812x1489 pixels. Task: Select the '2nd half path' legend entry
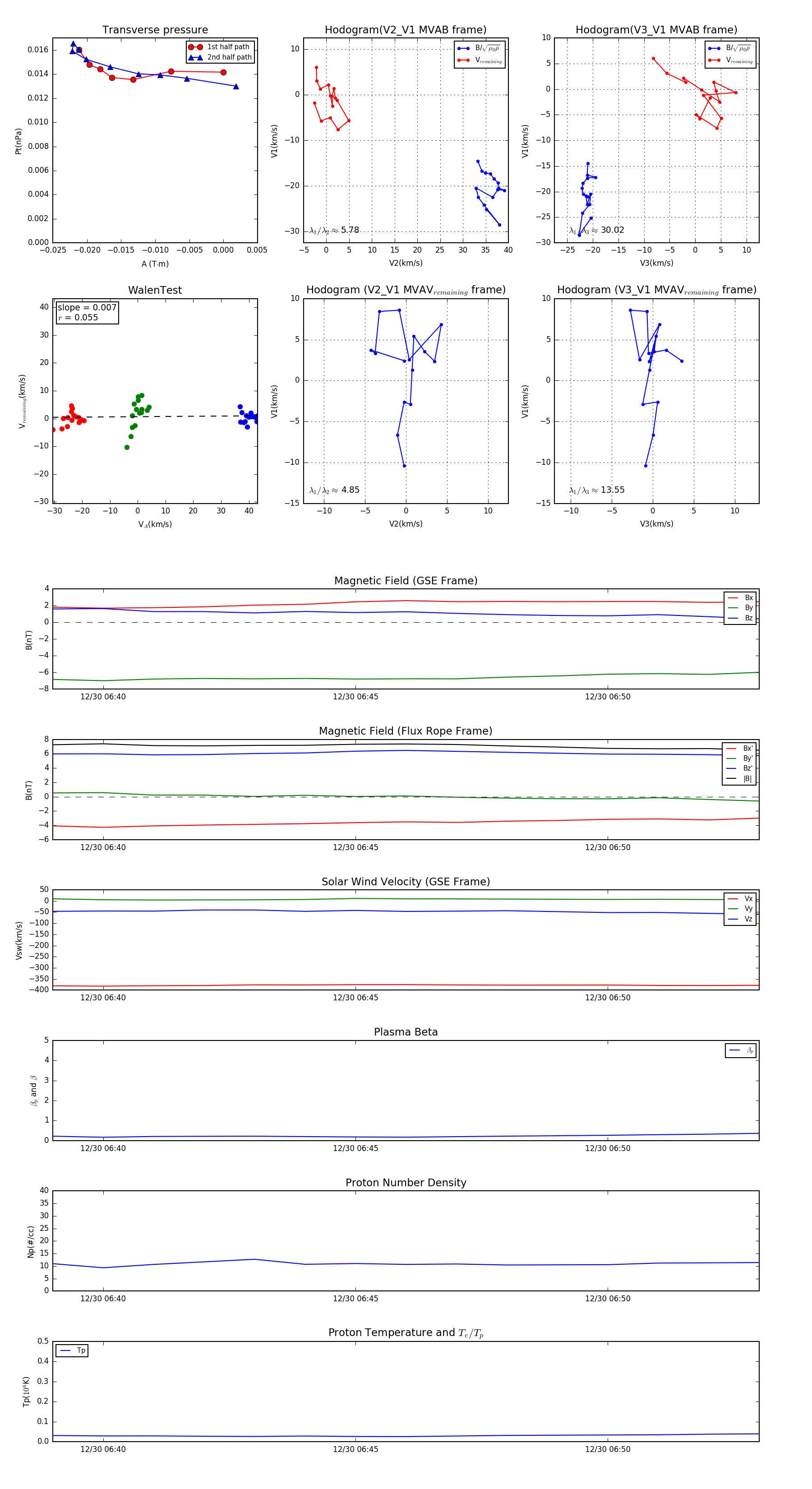click(220, 57)
